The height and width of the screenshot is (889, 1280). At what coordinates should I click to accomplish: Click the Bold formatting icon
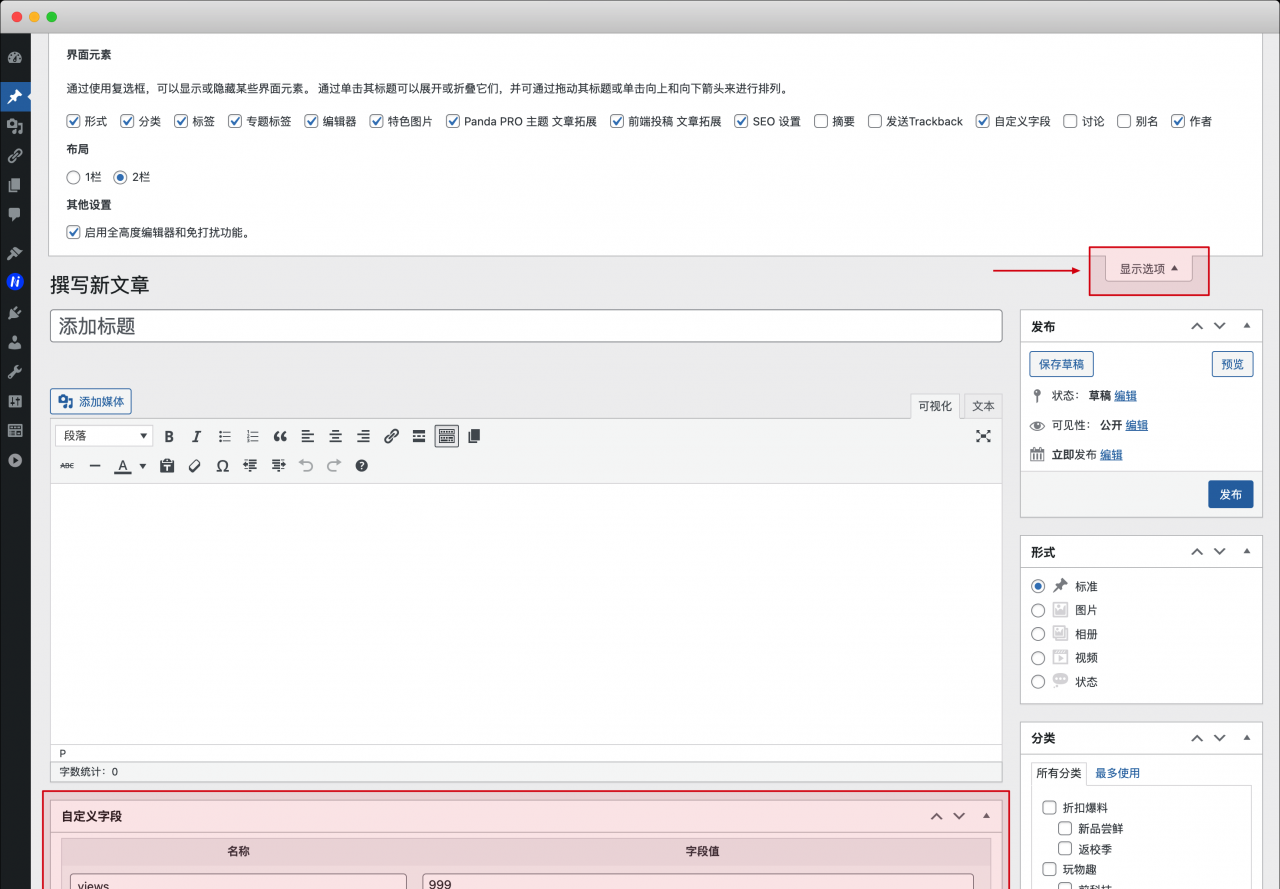click(x=169, y=436)
